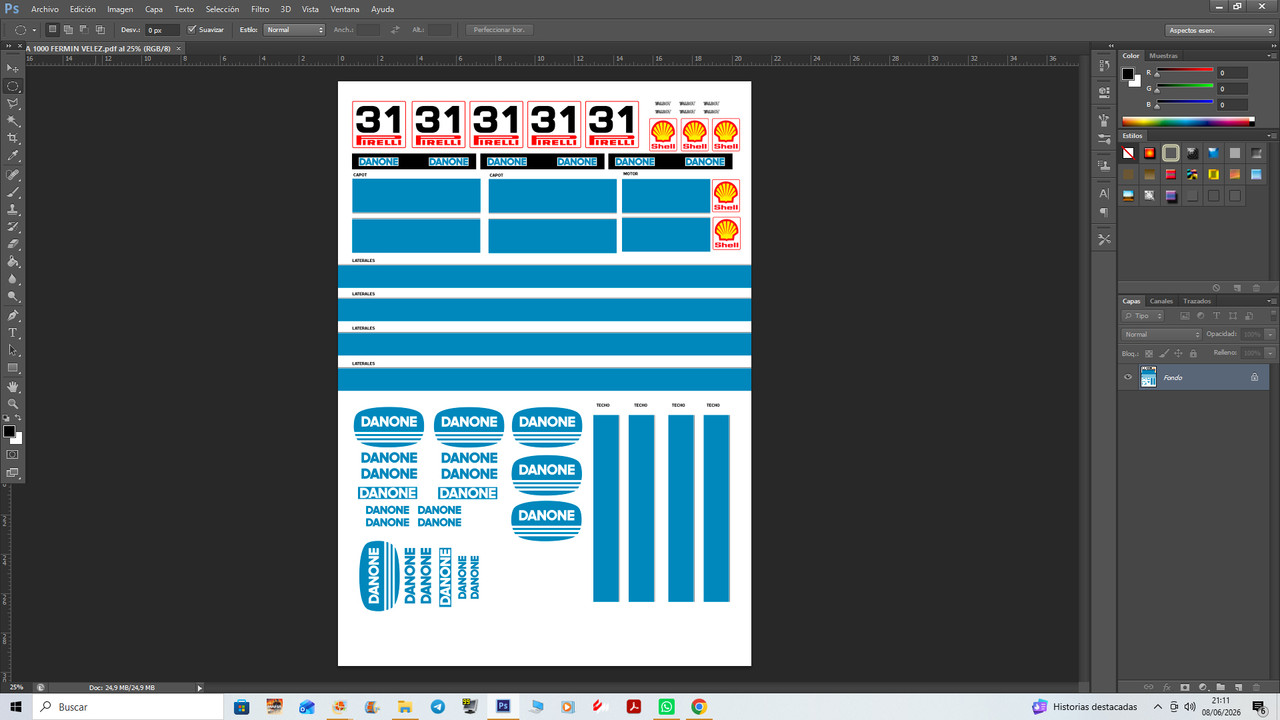This screenshot has width=1280, height=720.
Task: Toggle Quick Mask mode
Action: click(x=13, y=455)
